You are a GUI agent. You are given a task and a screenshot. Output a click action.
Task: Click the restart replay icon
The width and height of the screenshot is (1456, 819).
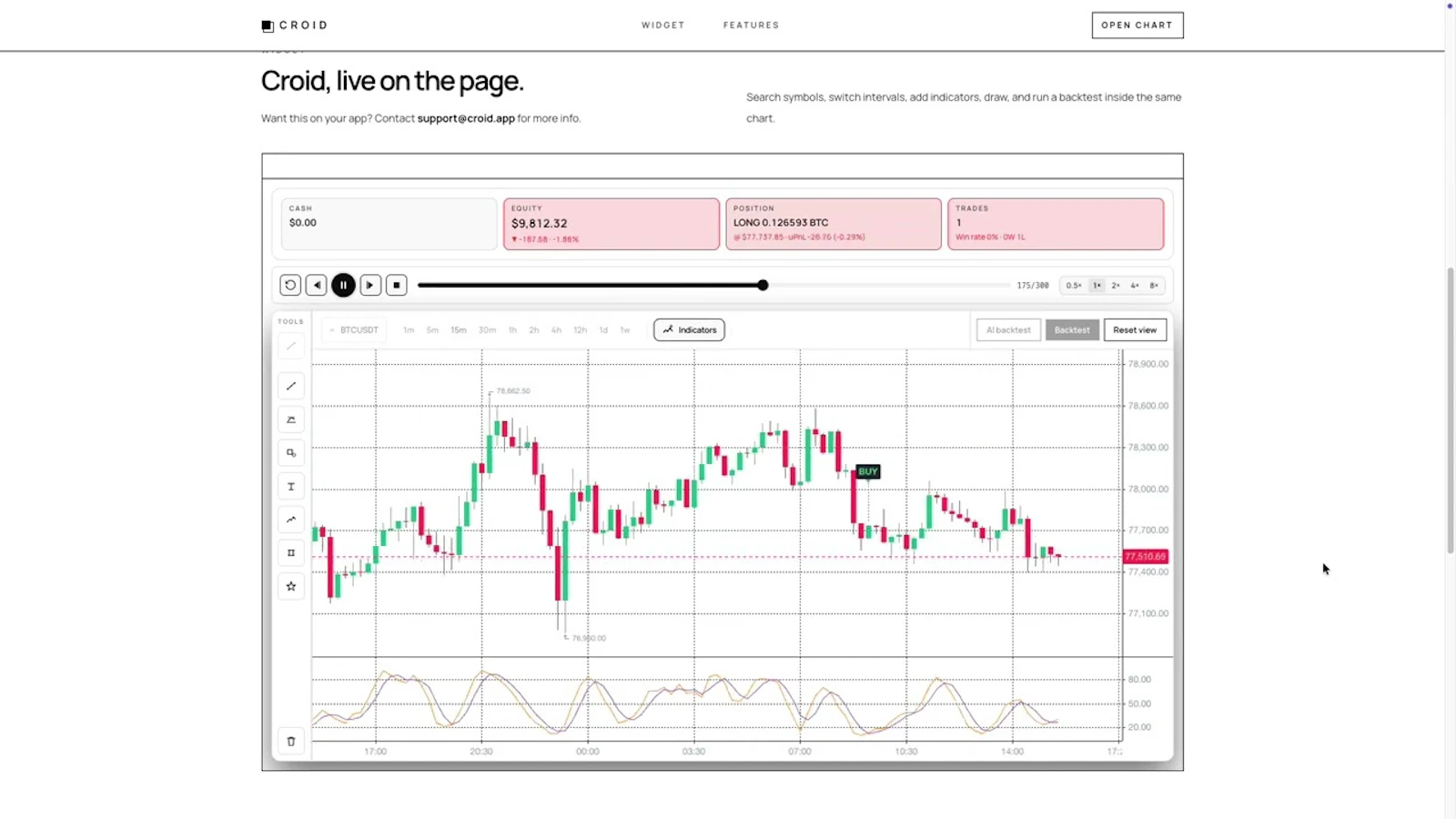point(290,286)
